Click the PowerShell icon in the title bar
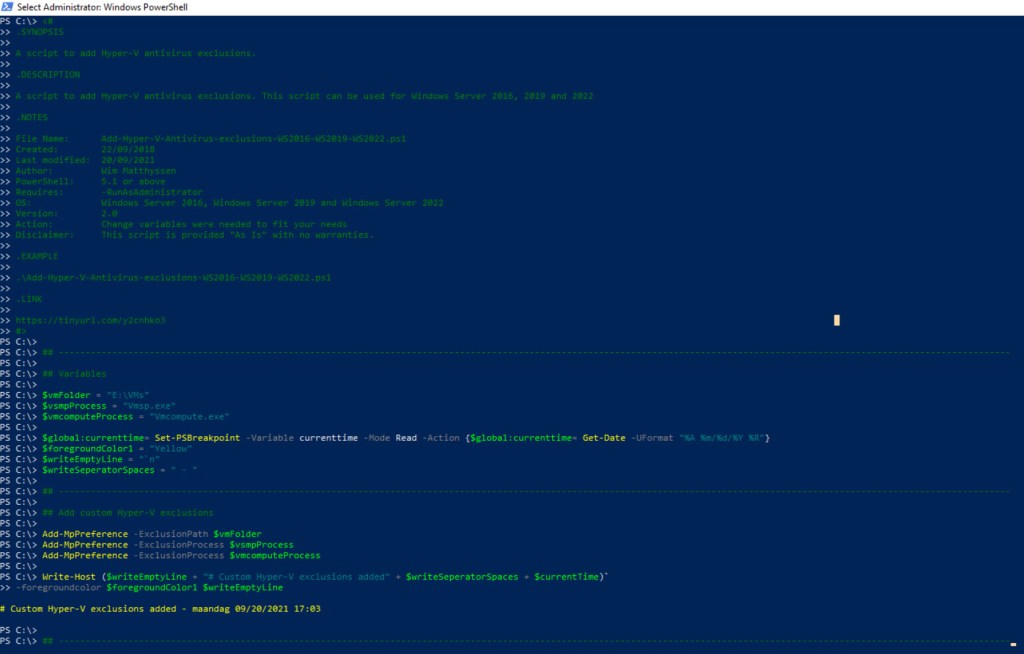 tap(7, 7)
